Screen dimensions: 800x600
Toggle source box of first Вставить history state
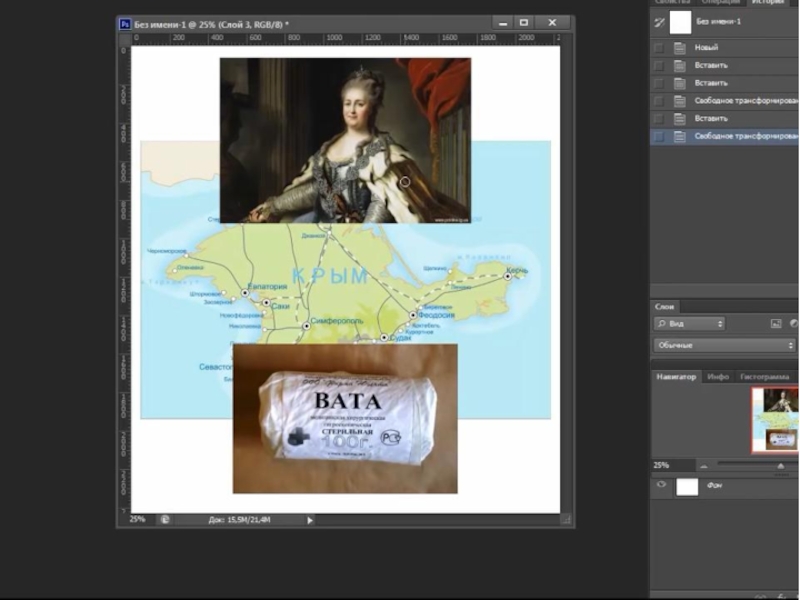(x=658, y=65)
